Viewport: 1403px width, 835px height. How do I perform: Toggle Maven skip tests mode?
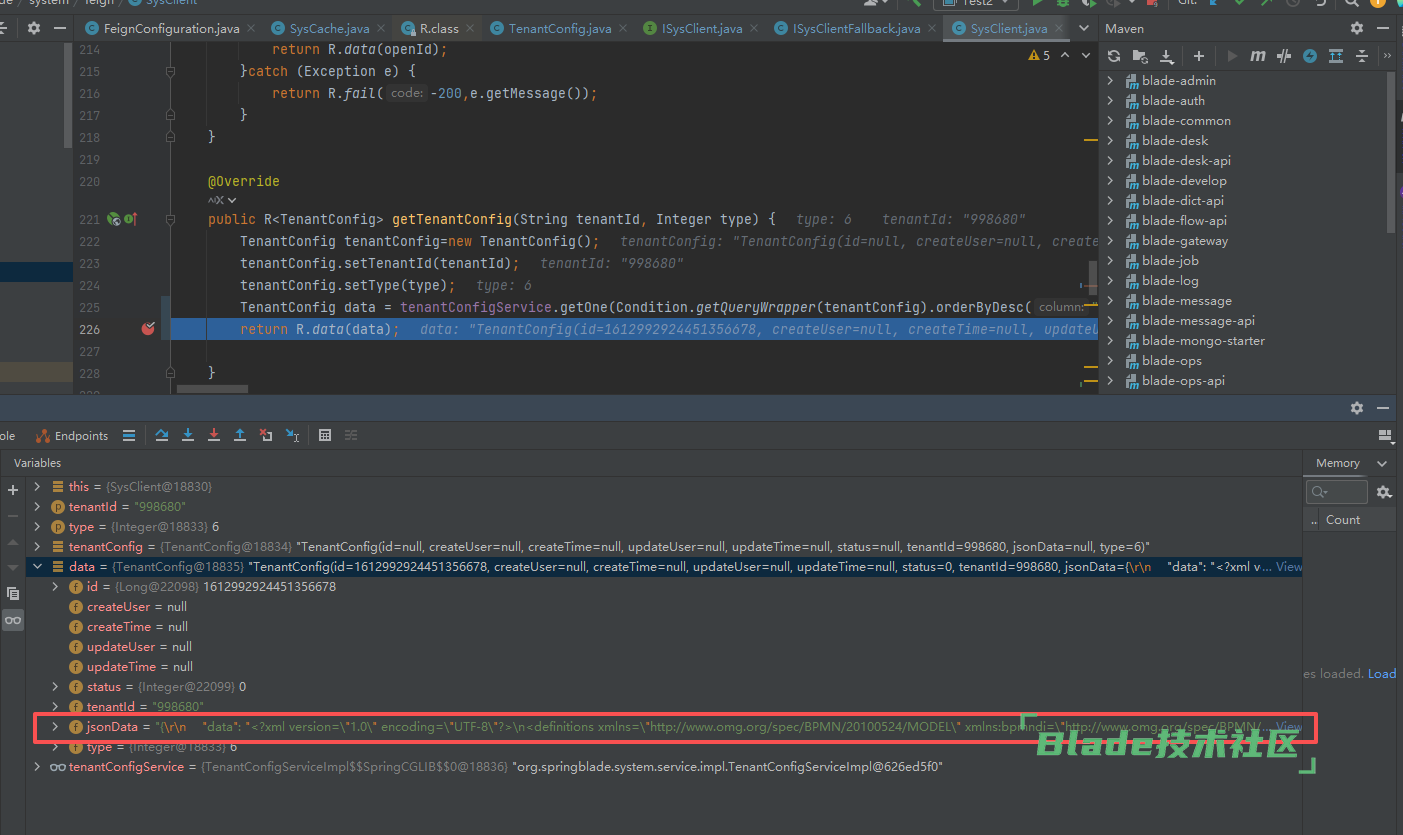[x=1309, y=56]
